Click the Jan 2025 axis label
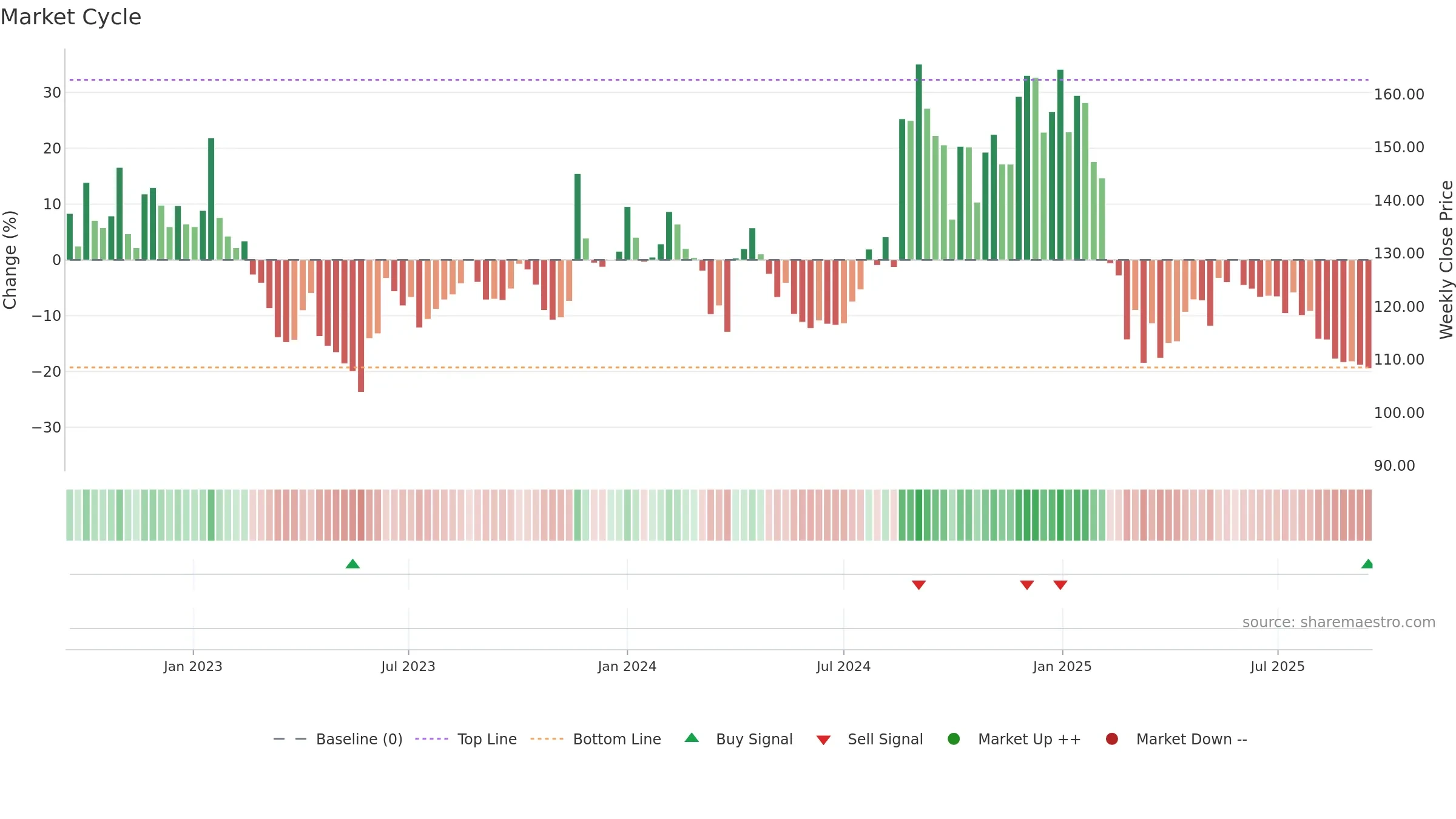Viewport: 1456px width, 819px height. coord(1062,667)
